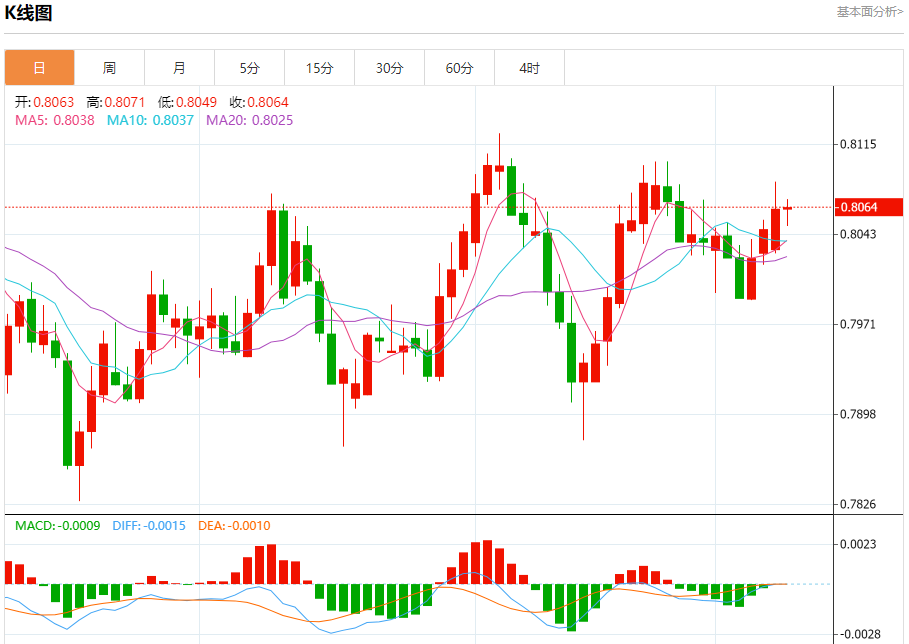Click the MA20: 0.8025 label

point(250,121)
